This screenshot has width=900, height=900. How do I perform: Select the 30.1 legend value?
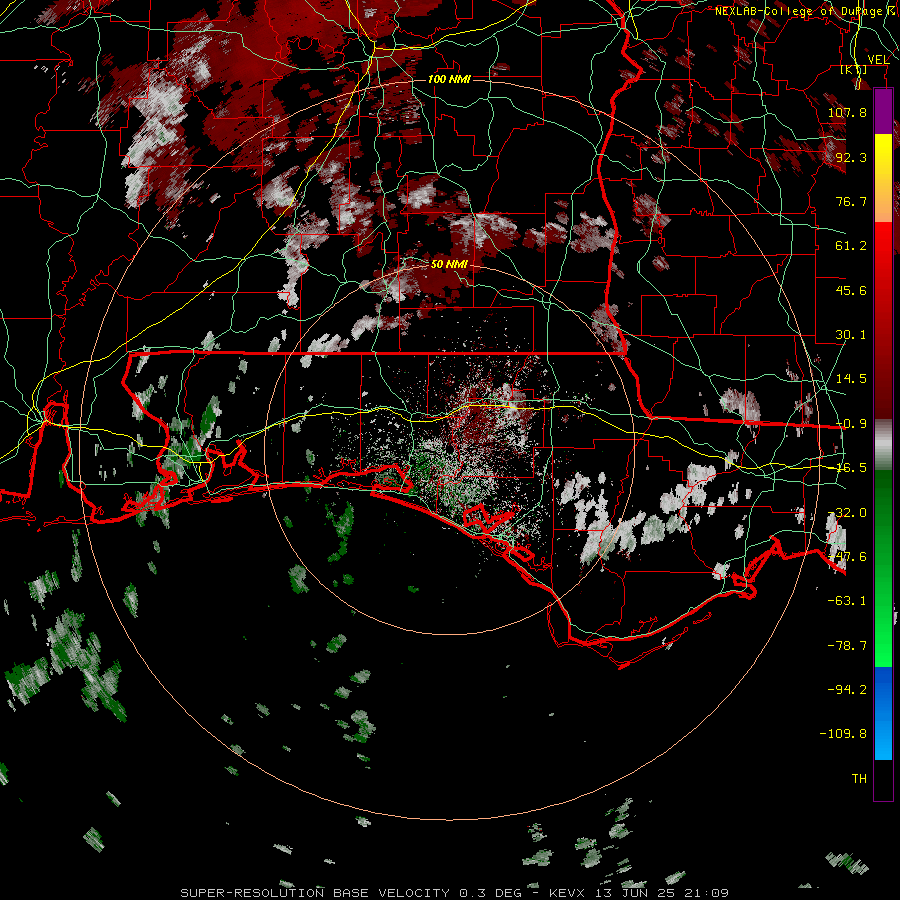coord(851,335)
